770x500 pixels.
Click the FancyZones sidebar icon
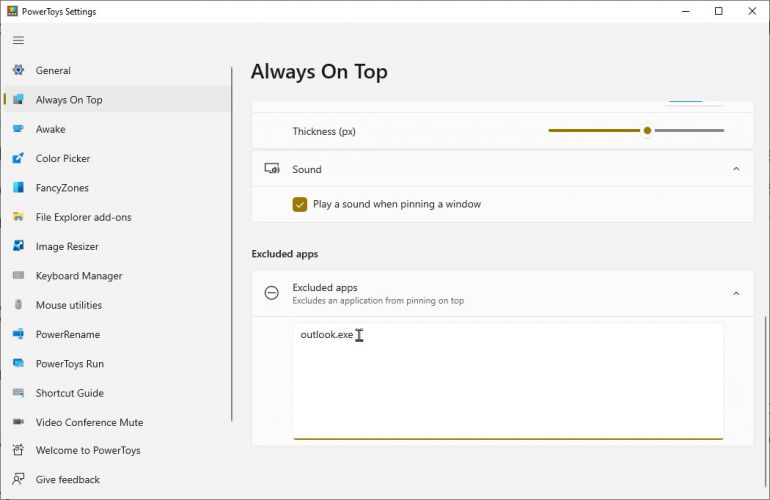coord(18,187)
